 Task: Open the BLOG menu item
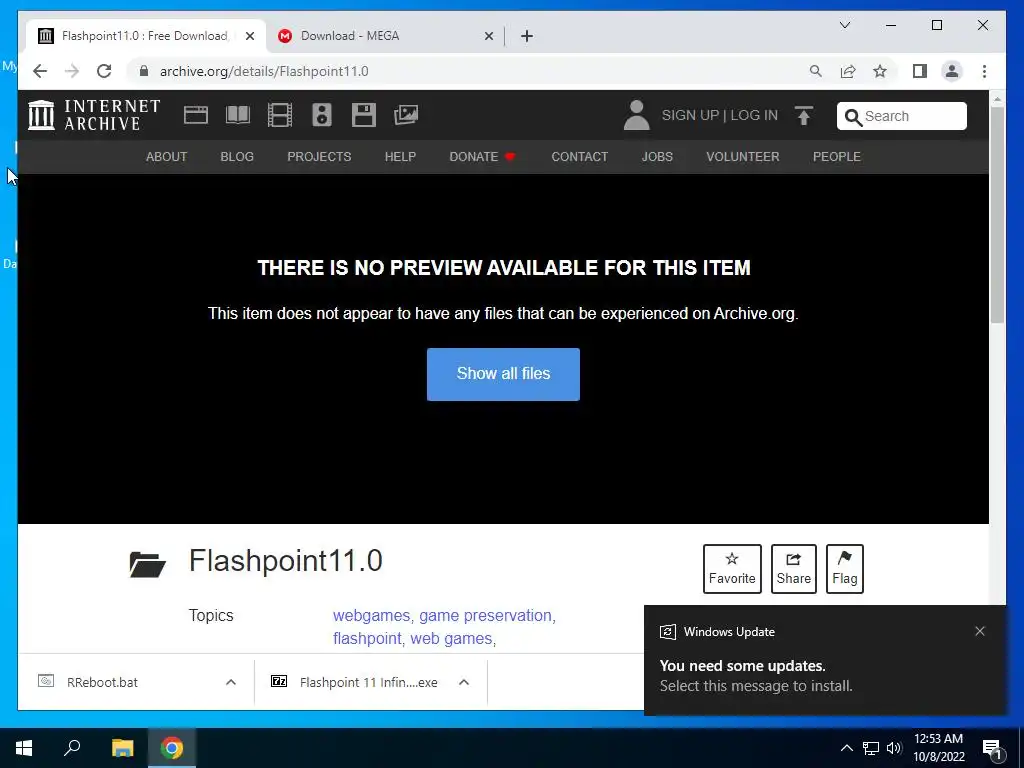tap(237, 157)
